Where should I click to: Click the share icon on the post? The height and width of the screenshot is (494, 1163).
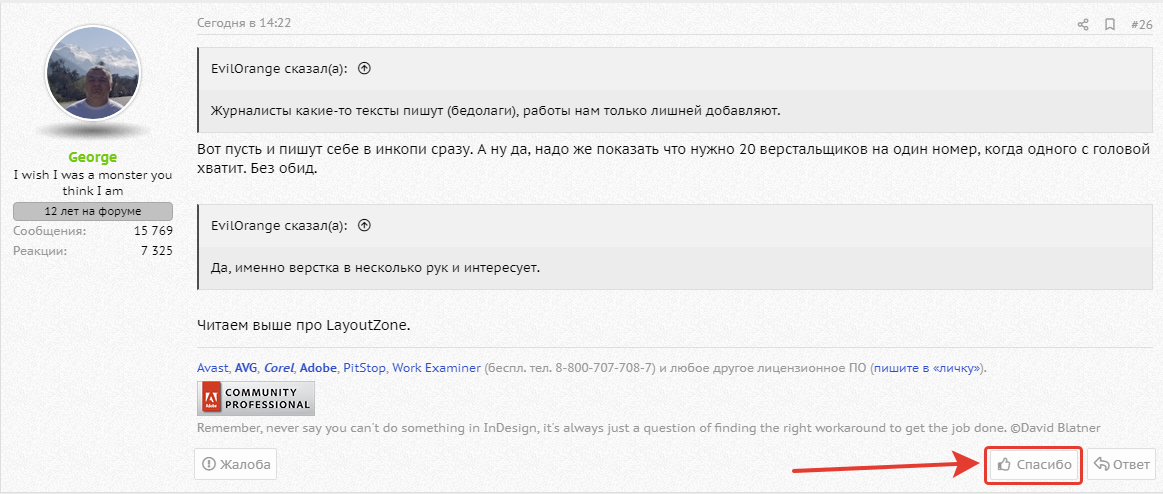pyautogui.click(x=1083, y=24)
